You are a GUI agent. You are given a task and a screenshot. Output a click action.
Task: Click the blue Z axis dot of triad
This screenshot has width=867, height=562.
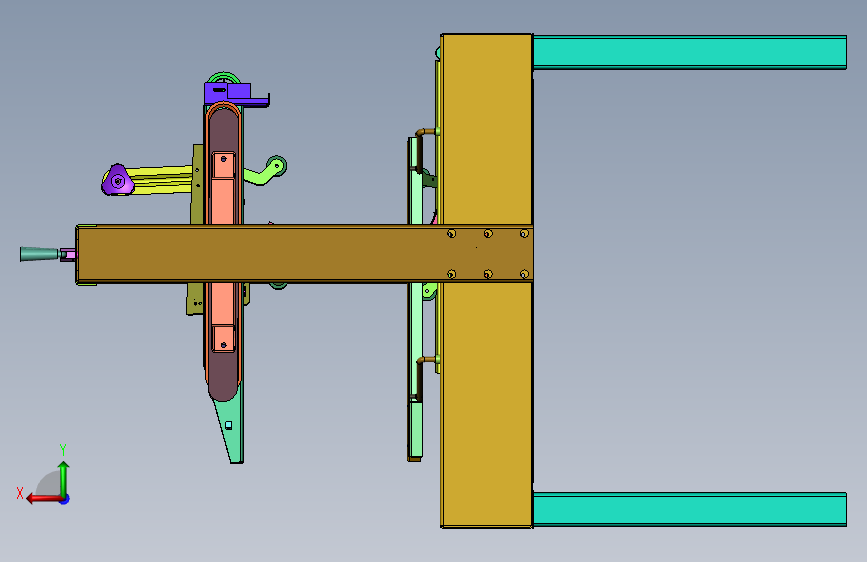click(x=65, y=499)
